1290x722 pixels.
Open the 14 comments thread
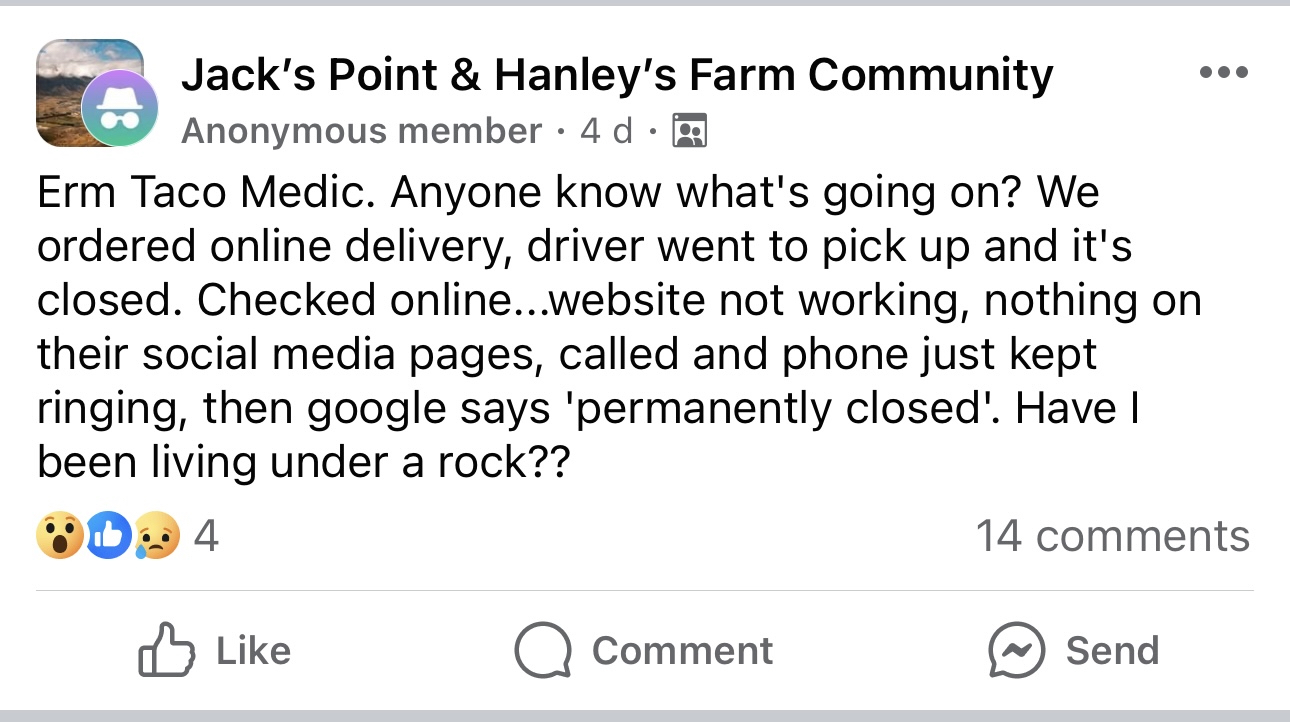(1112, 537)
